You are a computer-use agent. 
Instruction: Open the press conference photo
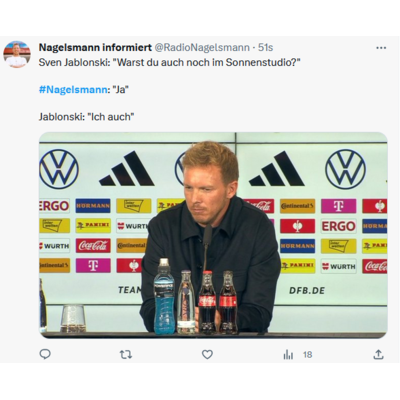tap(213, 235)
